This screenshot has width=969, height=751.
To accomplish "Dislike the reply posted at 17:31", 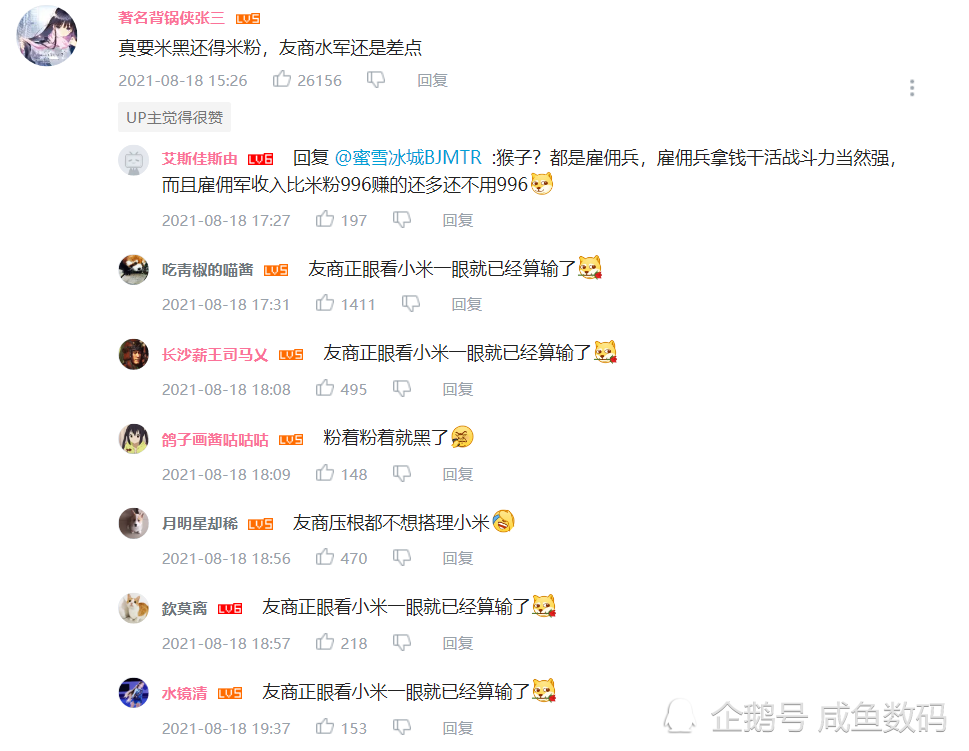I will [x=411, y=303].
